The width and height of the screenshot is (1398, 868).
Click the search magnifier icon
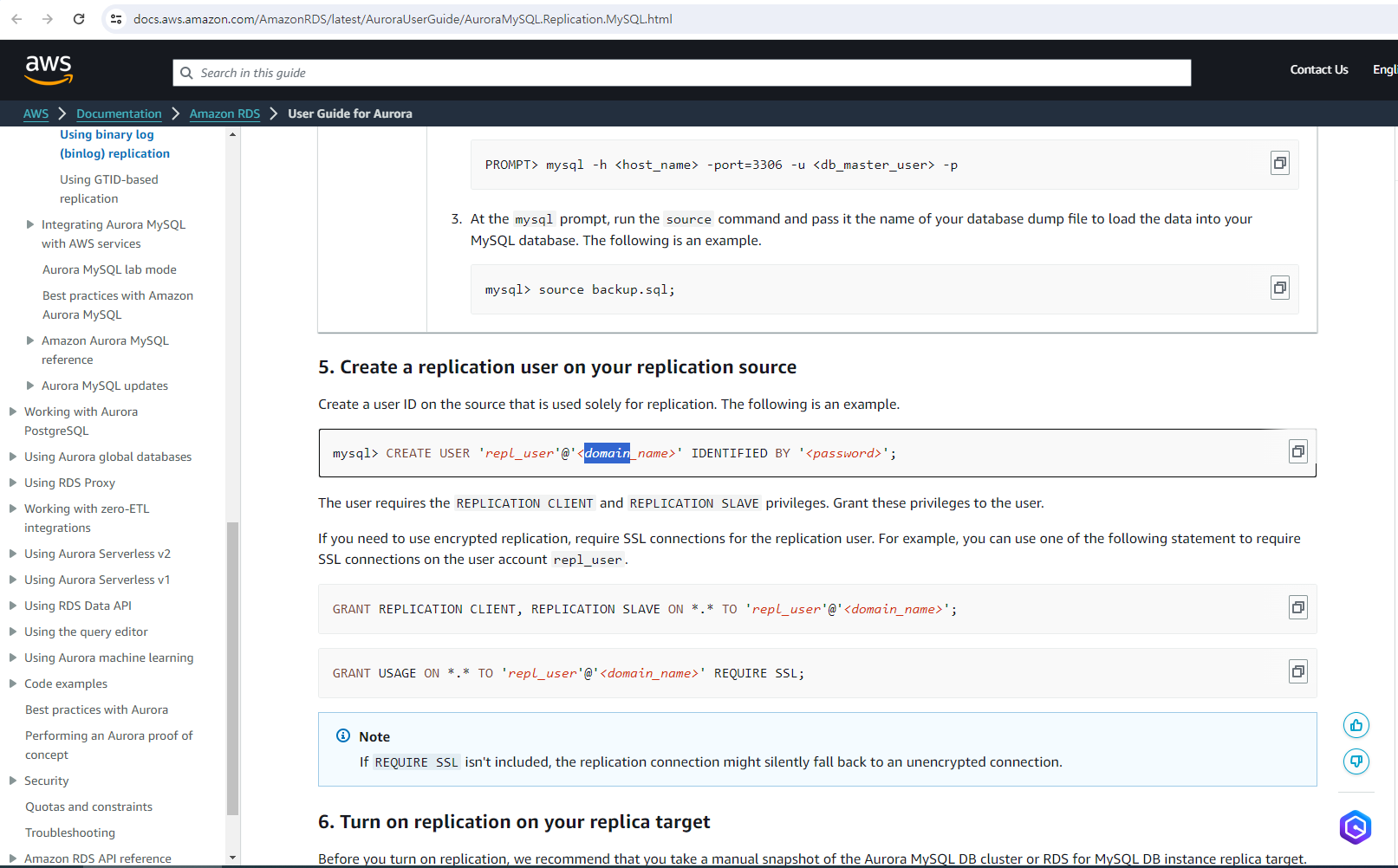(x=186, y=73)
